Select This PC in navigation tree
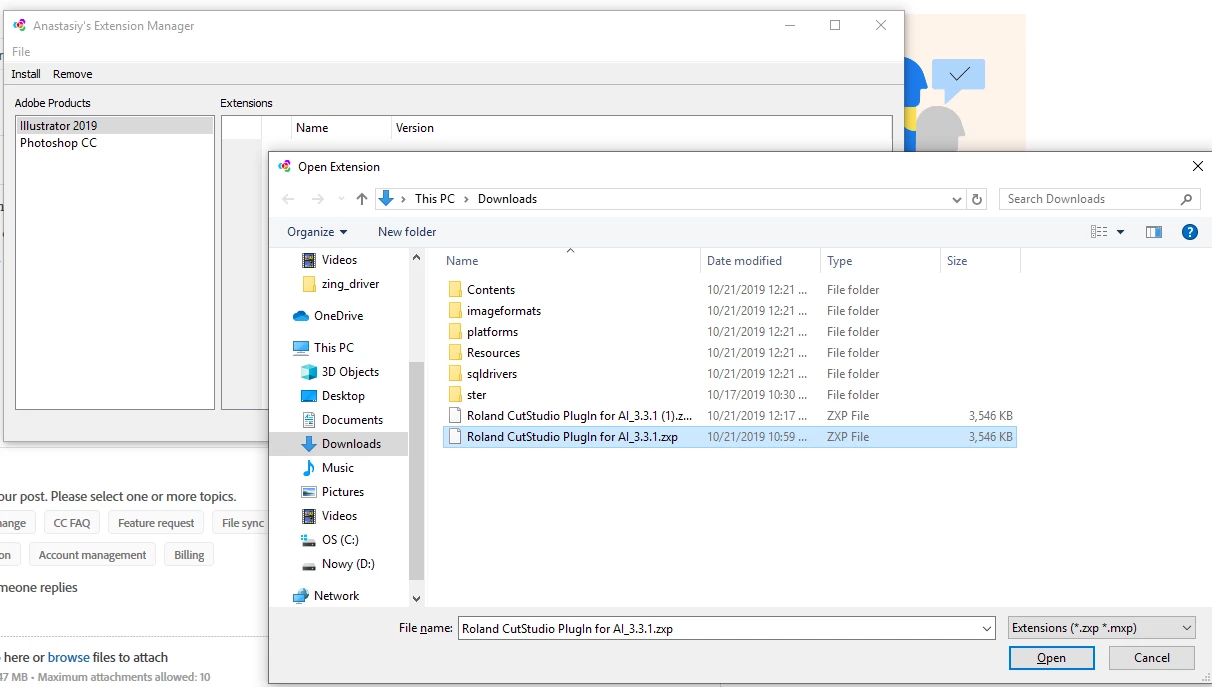 point(333,348)
